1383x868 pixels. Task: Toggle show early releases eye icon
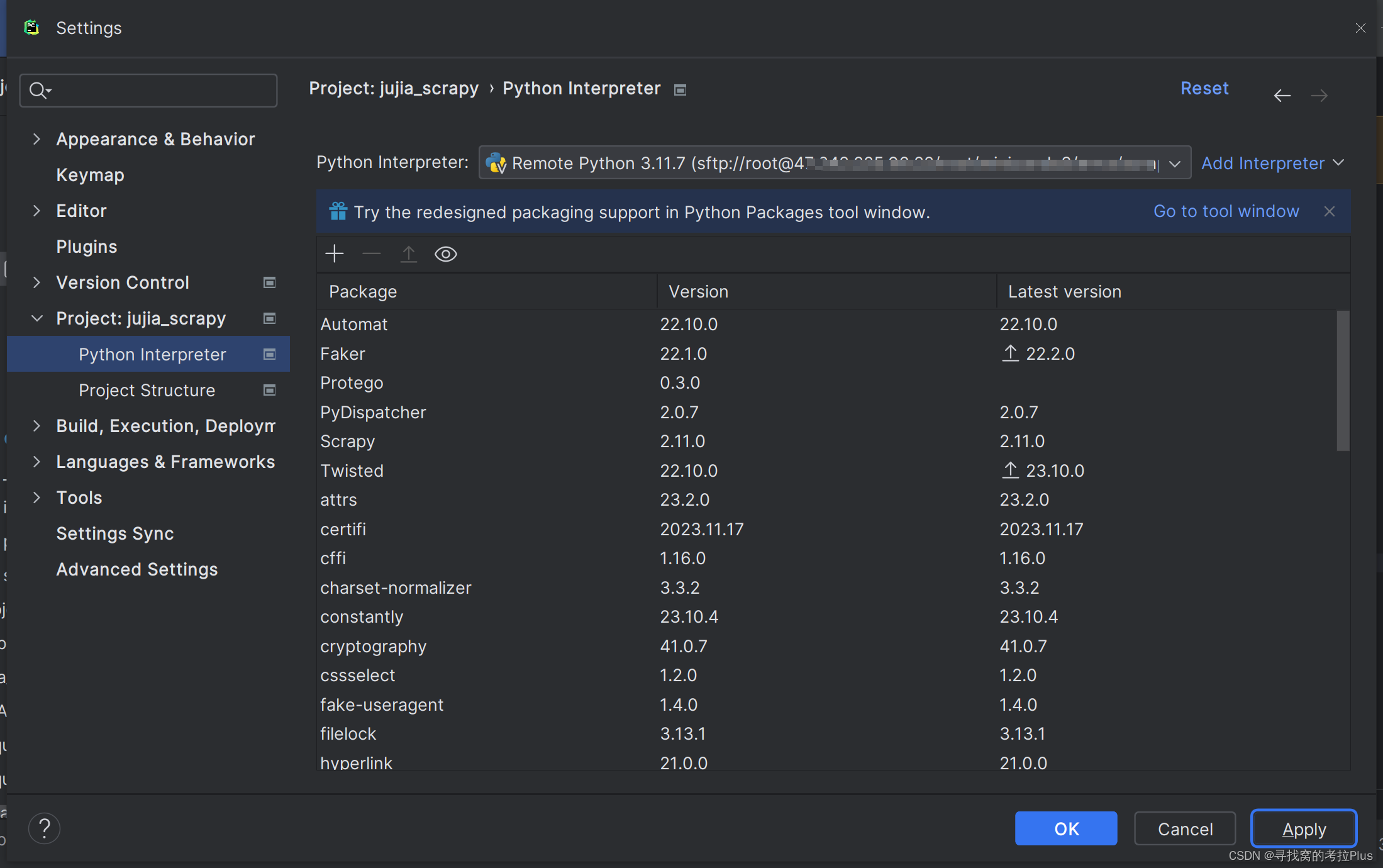(446, 254)
